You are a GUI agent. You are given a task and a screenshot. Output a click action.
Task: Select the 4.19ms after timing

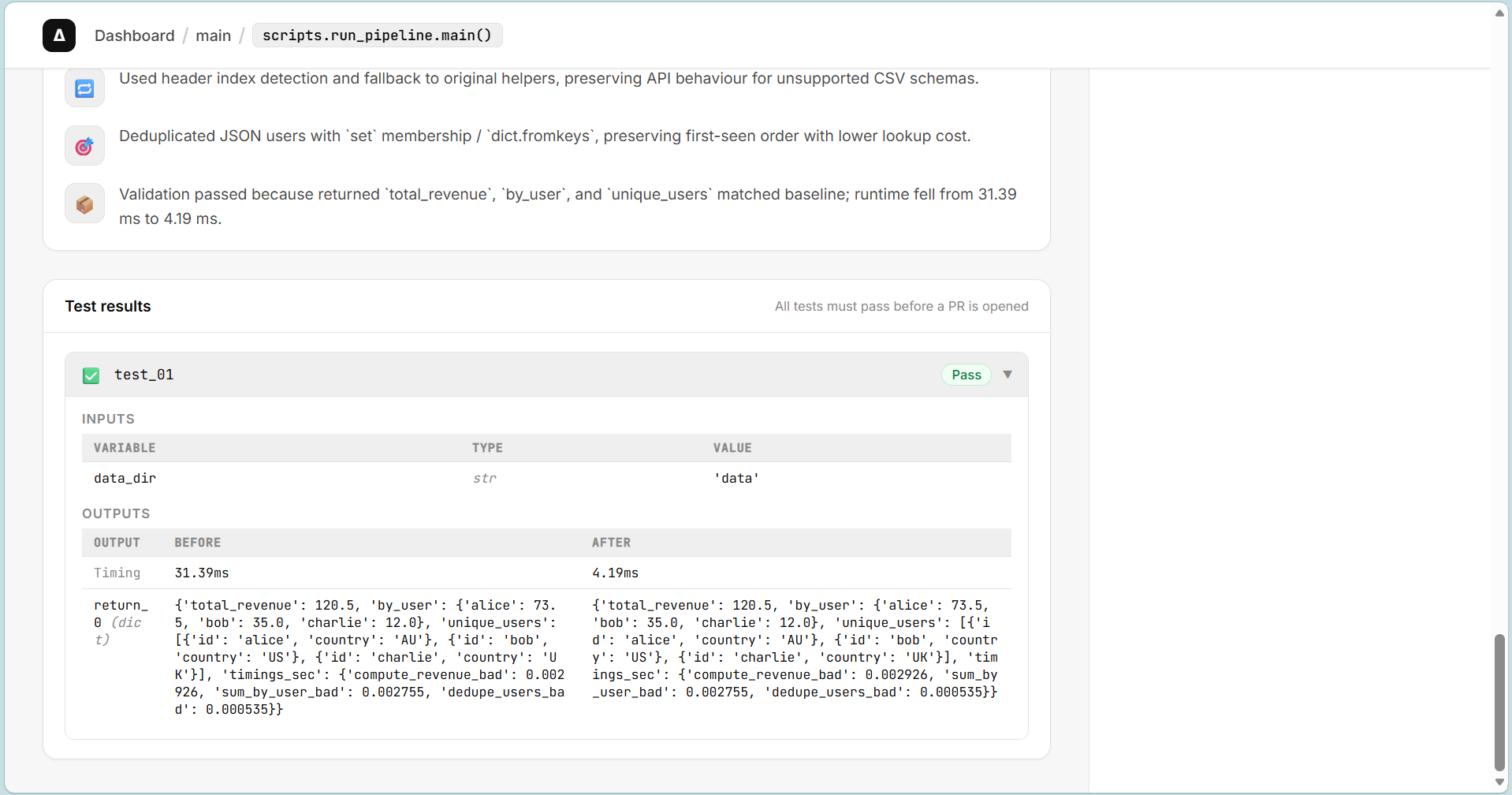coord(616,573)
